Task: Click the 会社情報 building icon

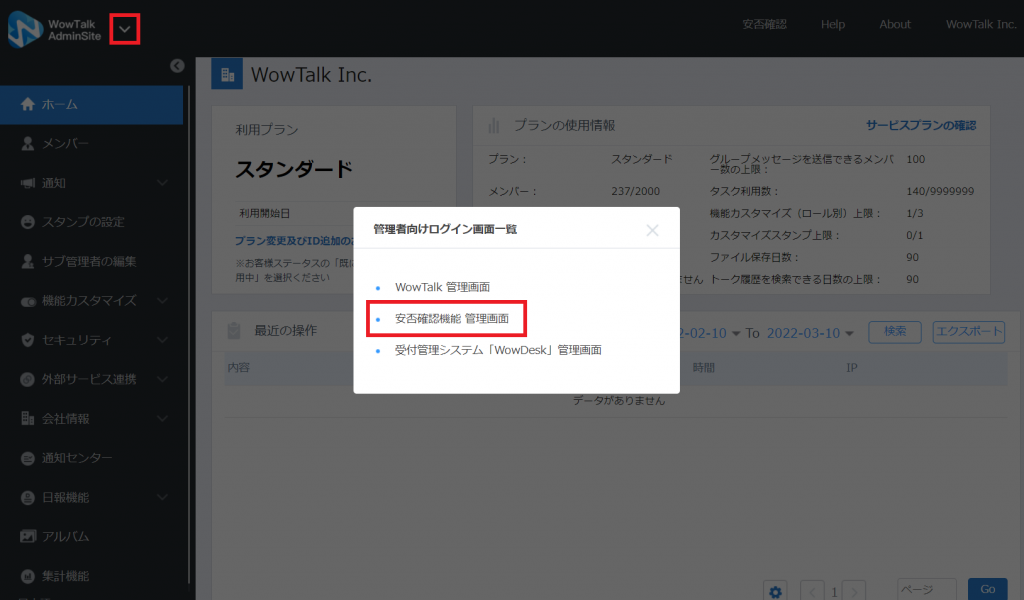Action: coord(27,418)
